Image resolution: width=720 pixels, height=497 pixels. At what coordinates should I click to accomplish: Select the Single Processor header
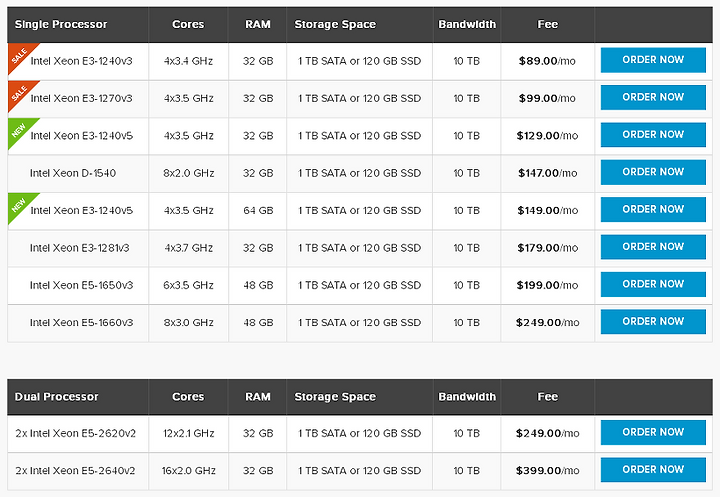[x=61, y=24]
